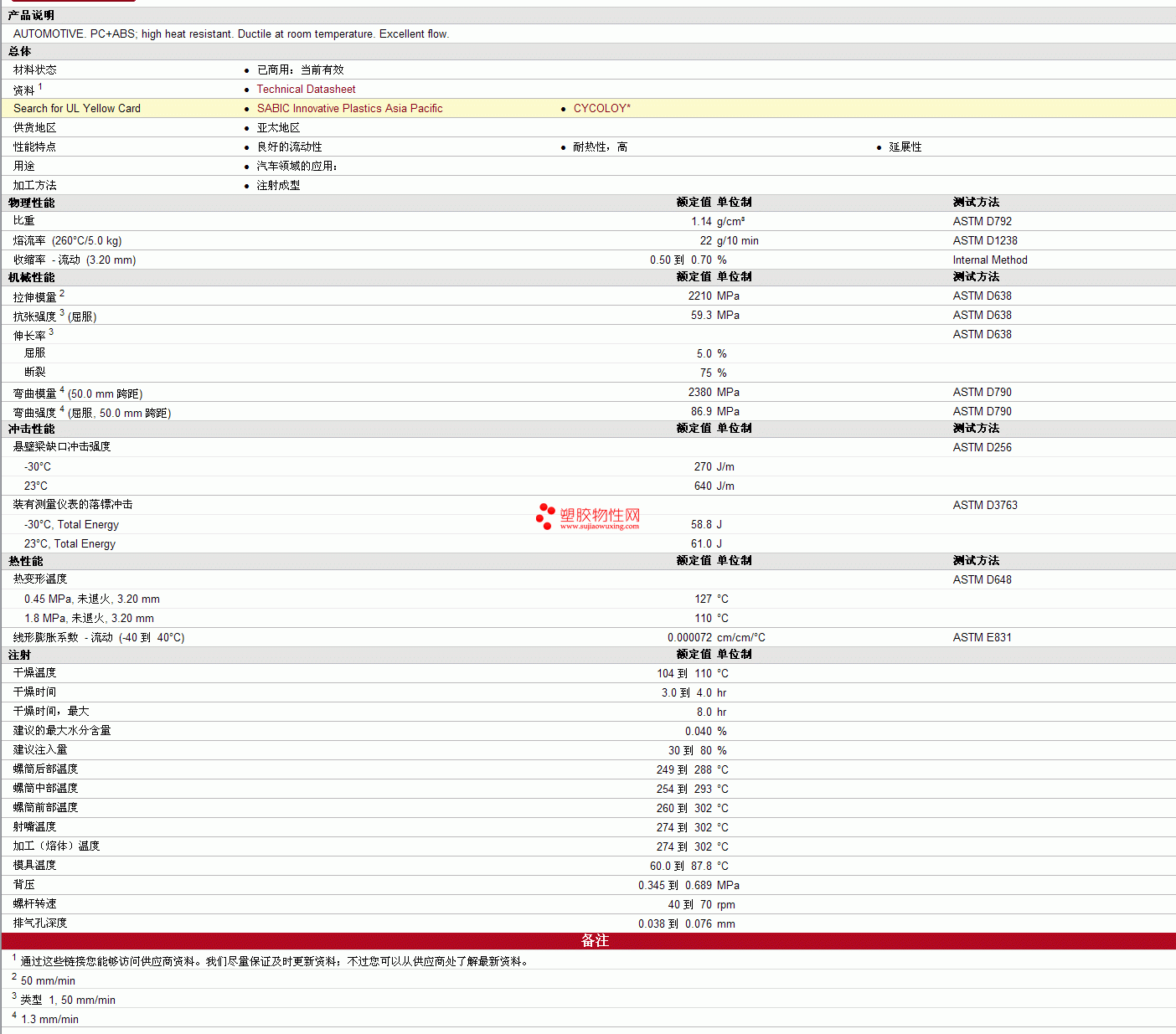Select the 弯曲模量 value 2380 MPa
Screen dimensions: 1176x1034
click(714, 392)
